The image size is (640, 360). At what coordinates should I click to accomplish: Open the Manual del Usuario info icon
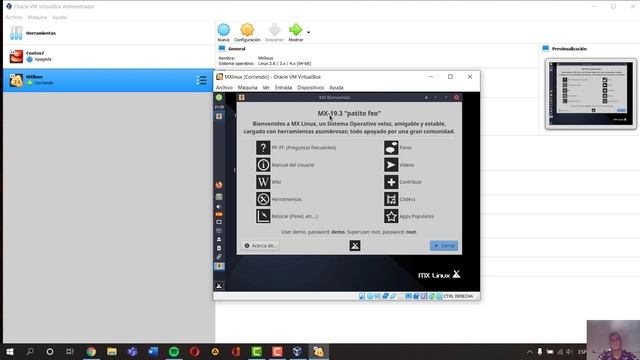coord(263,164)
